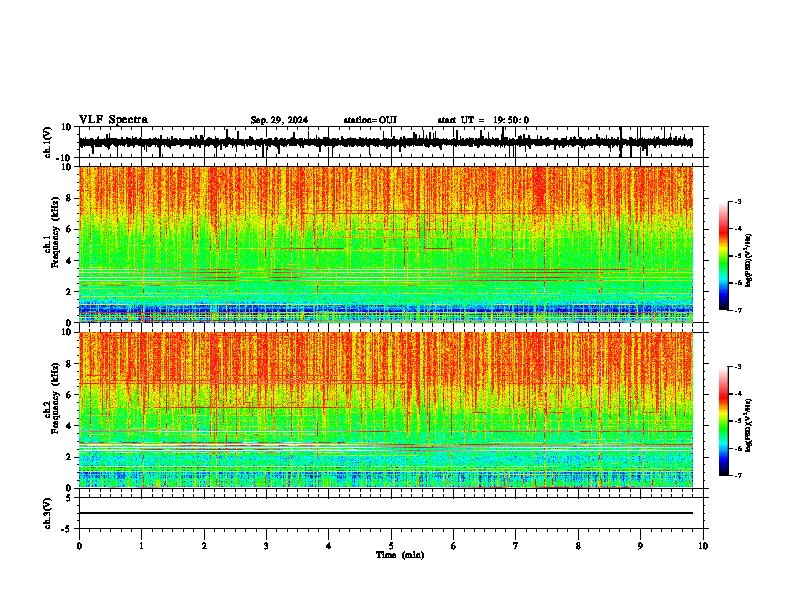Click time axis tick label "2"

tap(204, 546)
